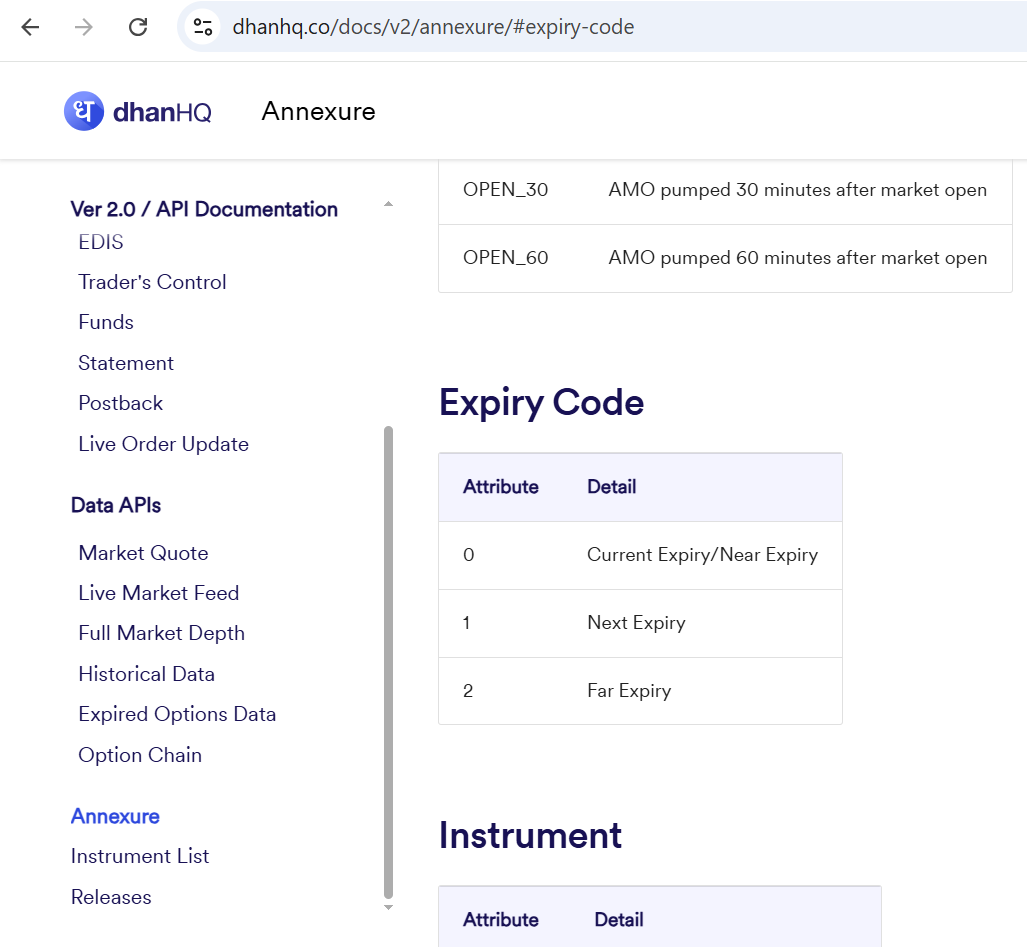The image size is (1027, 947).
Task: Go to Option Chain docs
Action: 140,755
